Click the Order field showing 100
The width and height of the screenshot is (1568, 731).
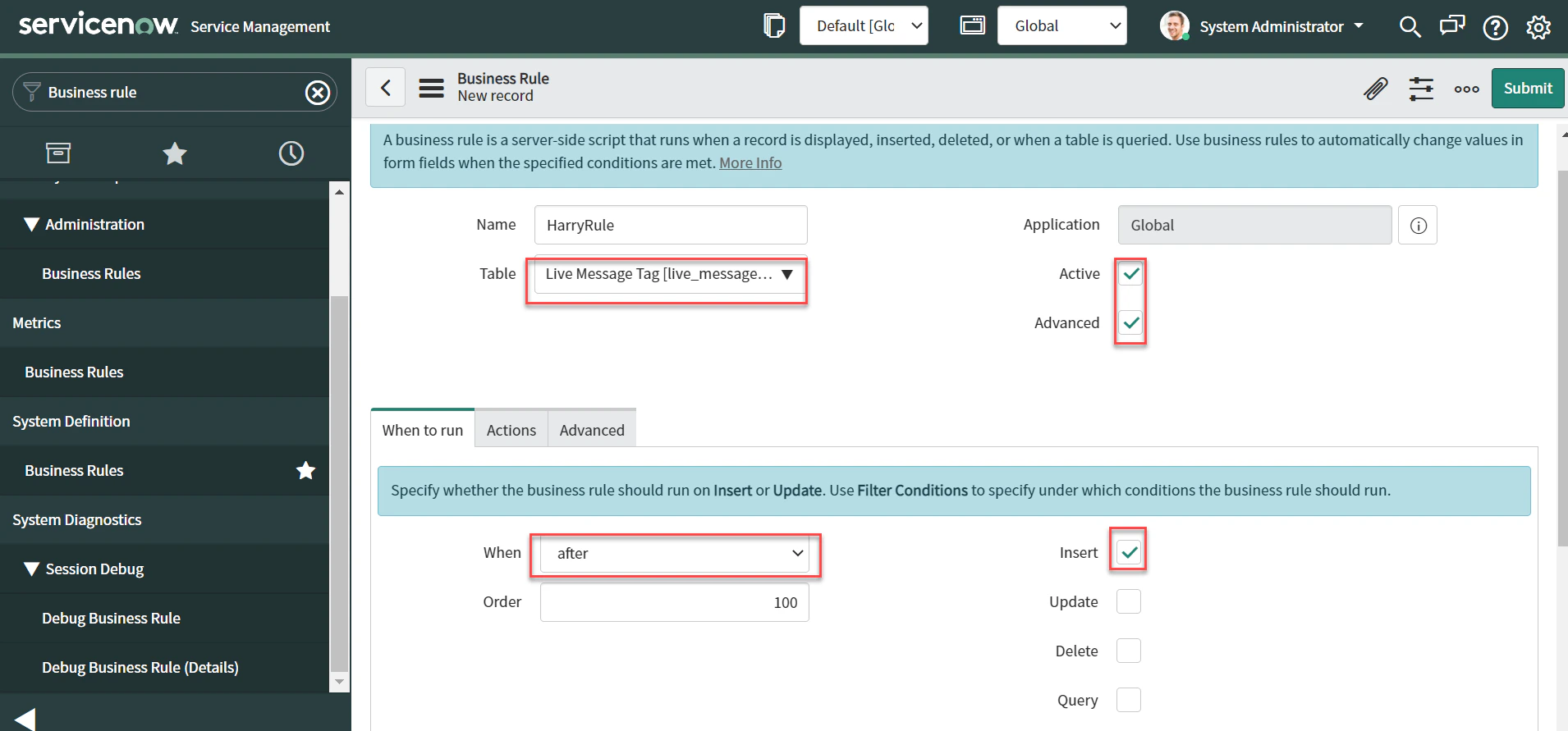tap(675, 602)
